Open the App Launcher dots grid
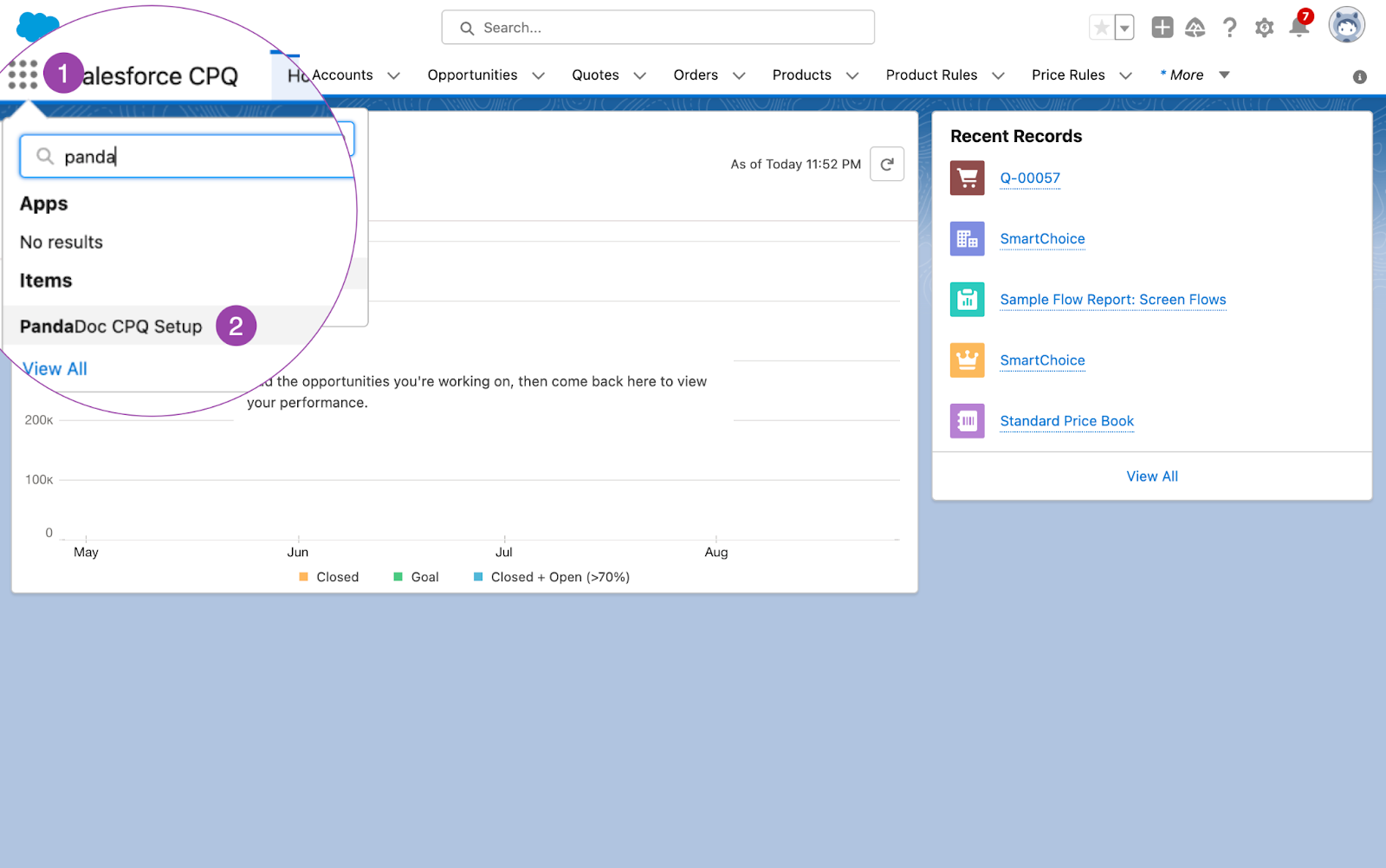 tap(23, 74)
